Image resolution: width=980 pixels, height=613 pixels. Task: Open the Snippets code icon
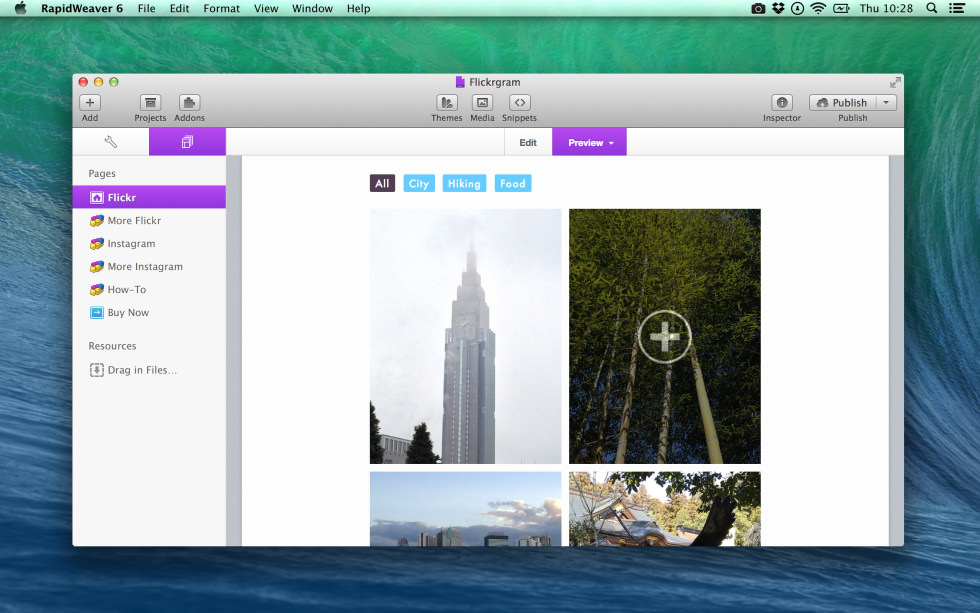click(519, 102)
